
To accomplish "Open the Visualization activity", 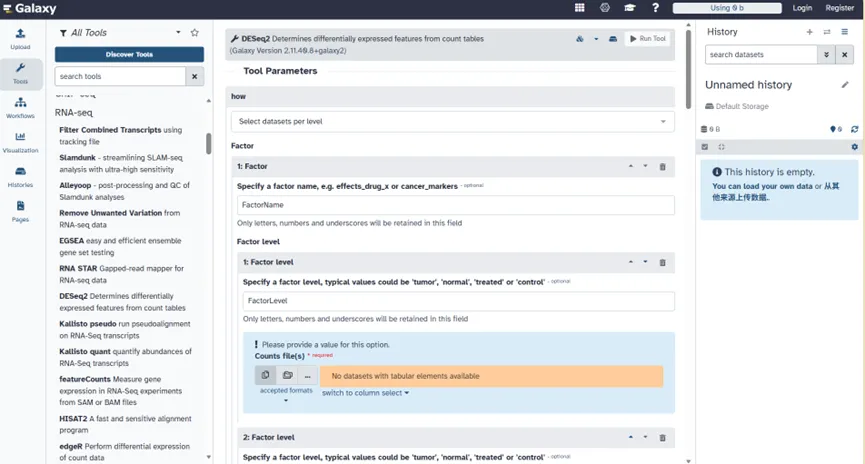I will (x=20, y=142).
